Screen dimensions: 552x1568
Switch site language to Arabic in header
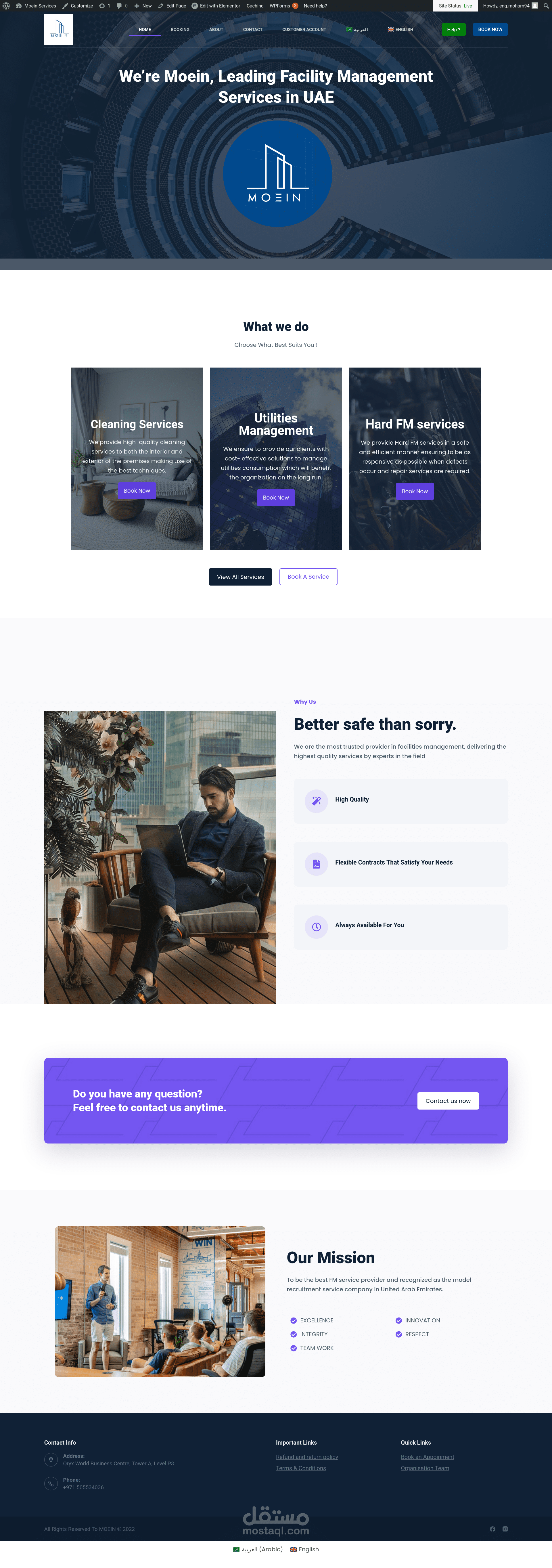[x=357, y=29]
